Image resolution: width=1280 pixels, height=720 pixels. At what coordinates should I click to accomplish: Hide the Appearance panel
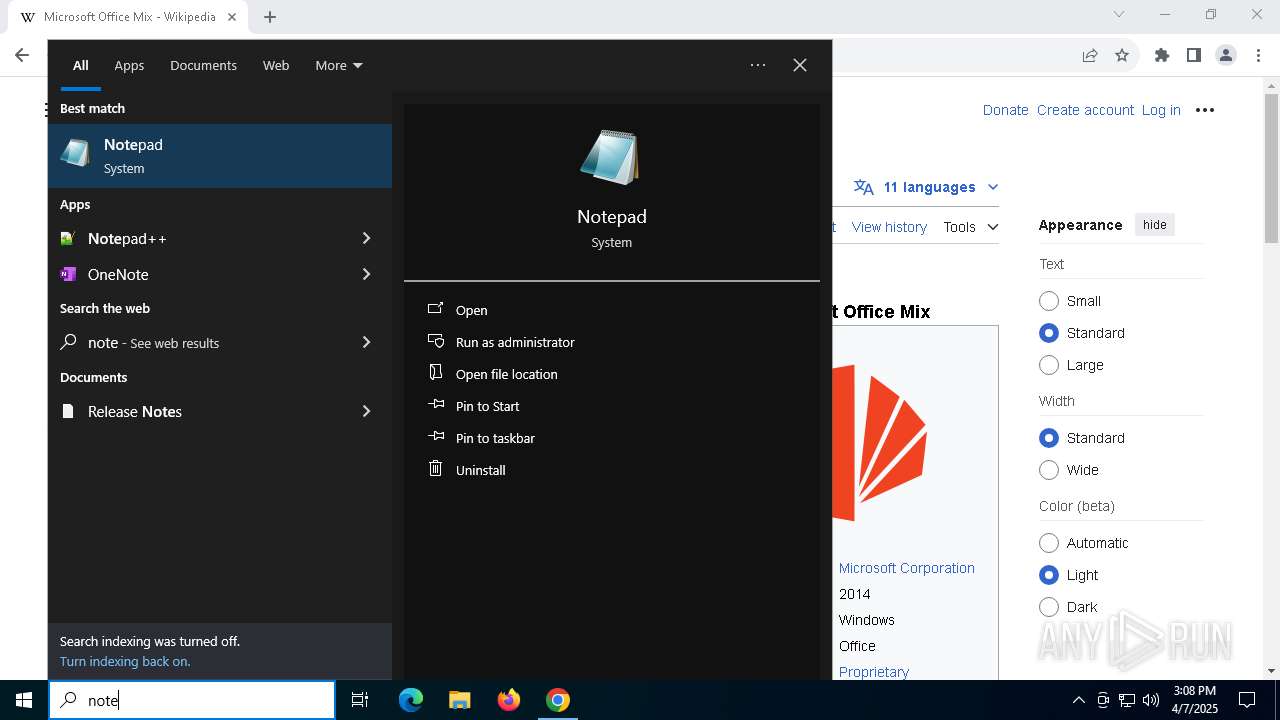pos(1155,225)
